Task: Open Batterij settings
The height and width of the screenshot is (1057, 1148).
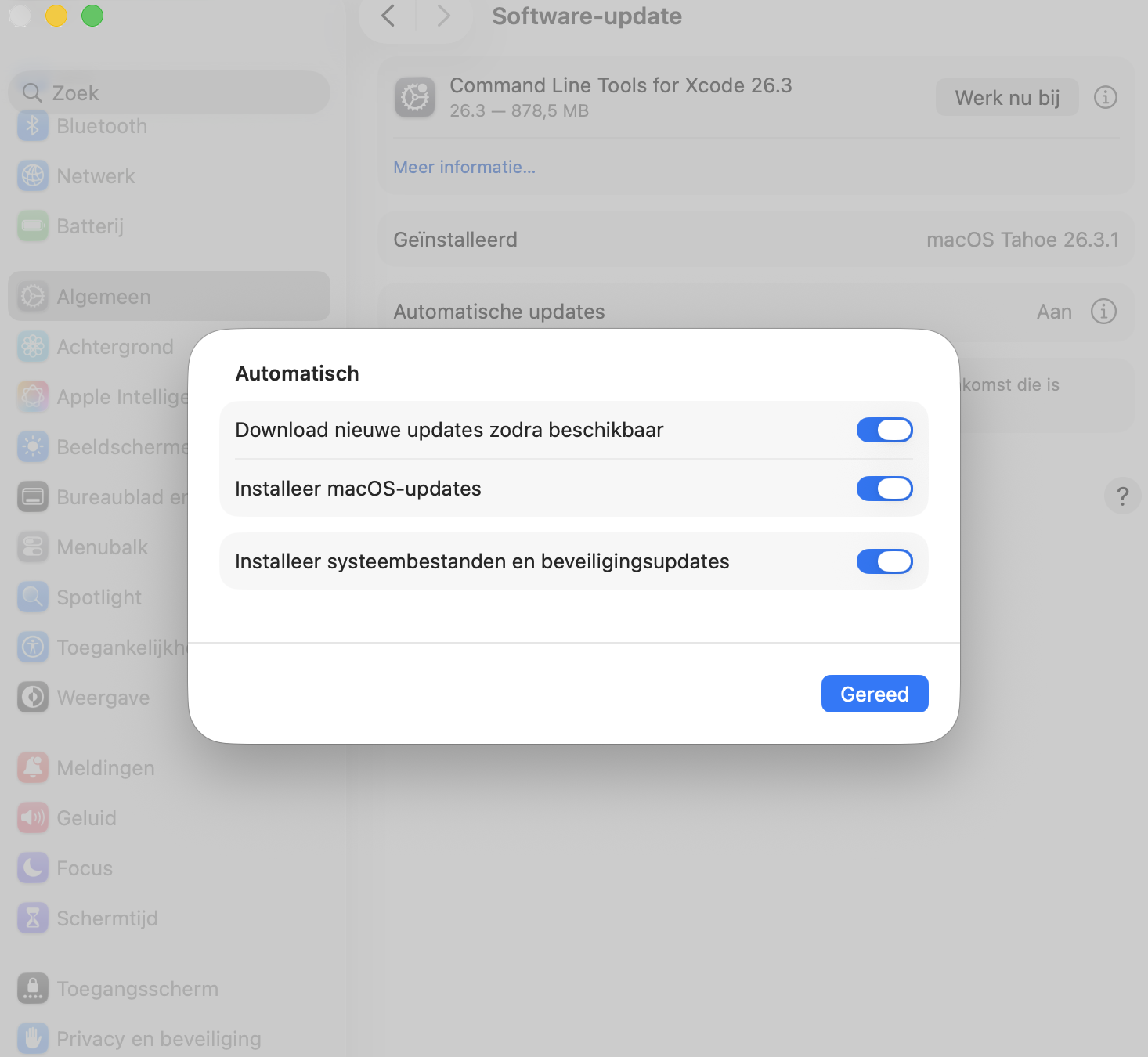Action: (89, 226)
